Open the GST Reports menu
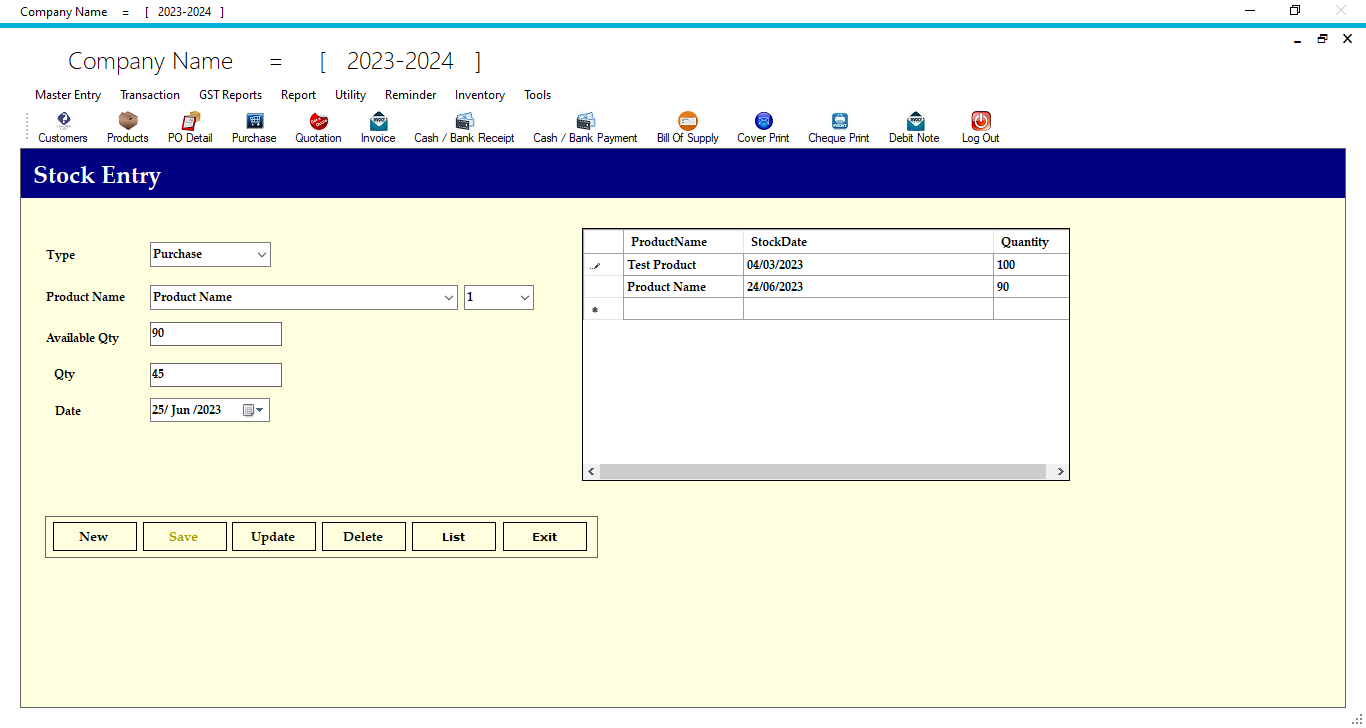 (x=230, y=95)
